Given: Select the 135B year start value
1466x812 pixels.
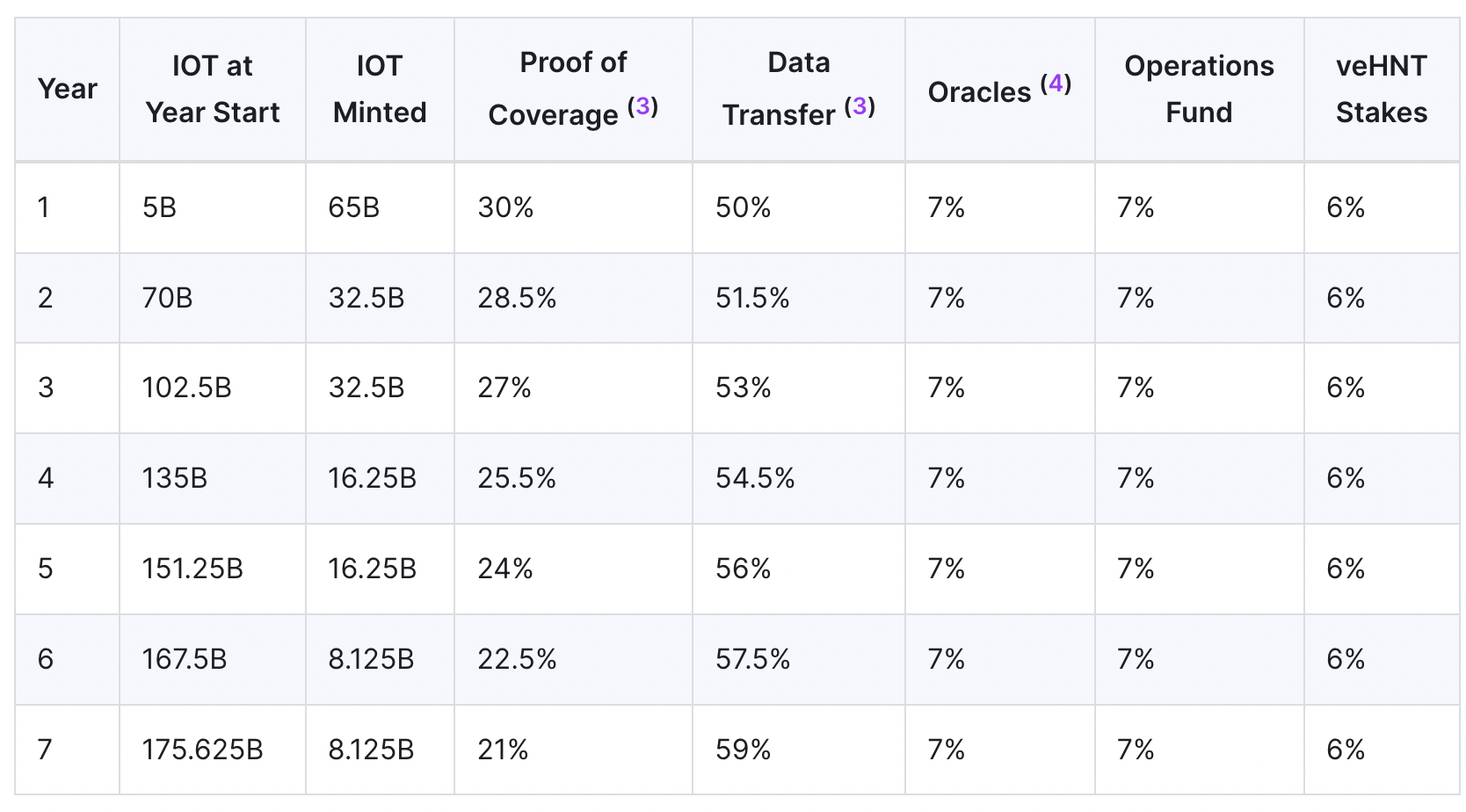Looking at the screenshot, I should click(175, 478).
